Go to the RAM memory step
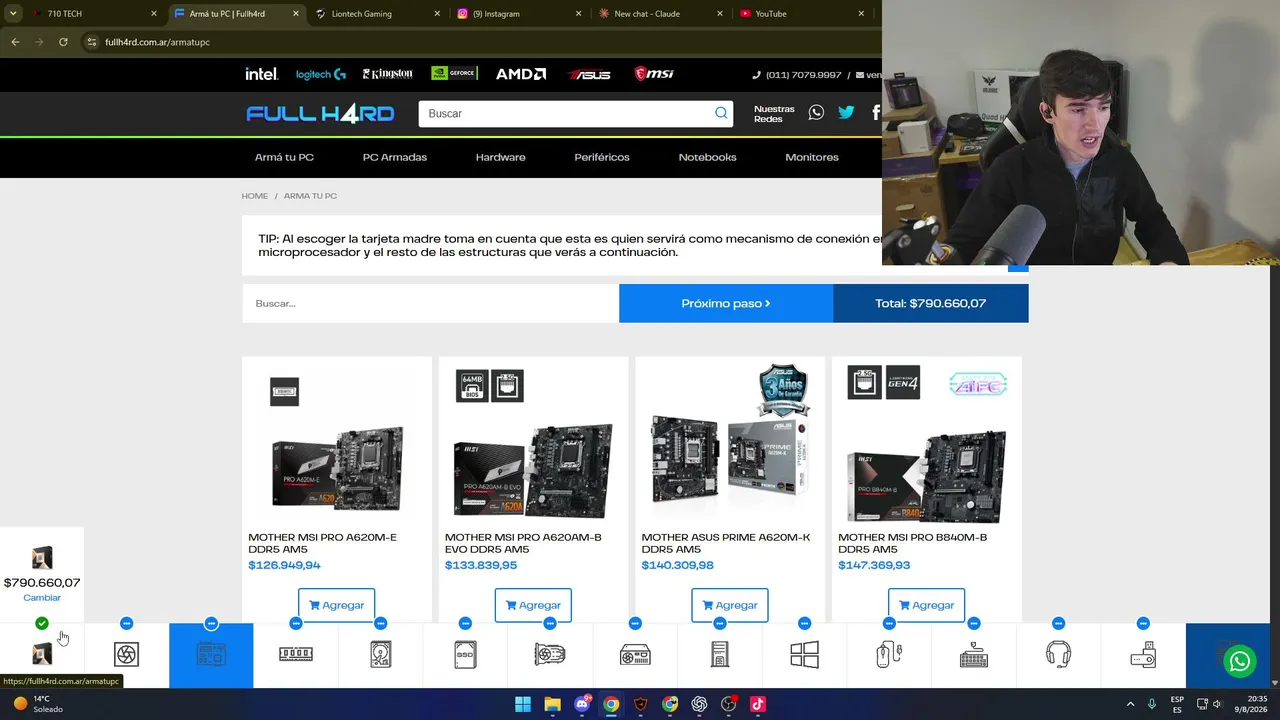 point(296,654)
